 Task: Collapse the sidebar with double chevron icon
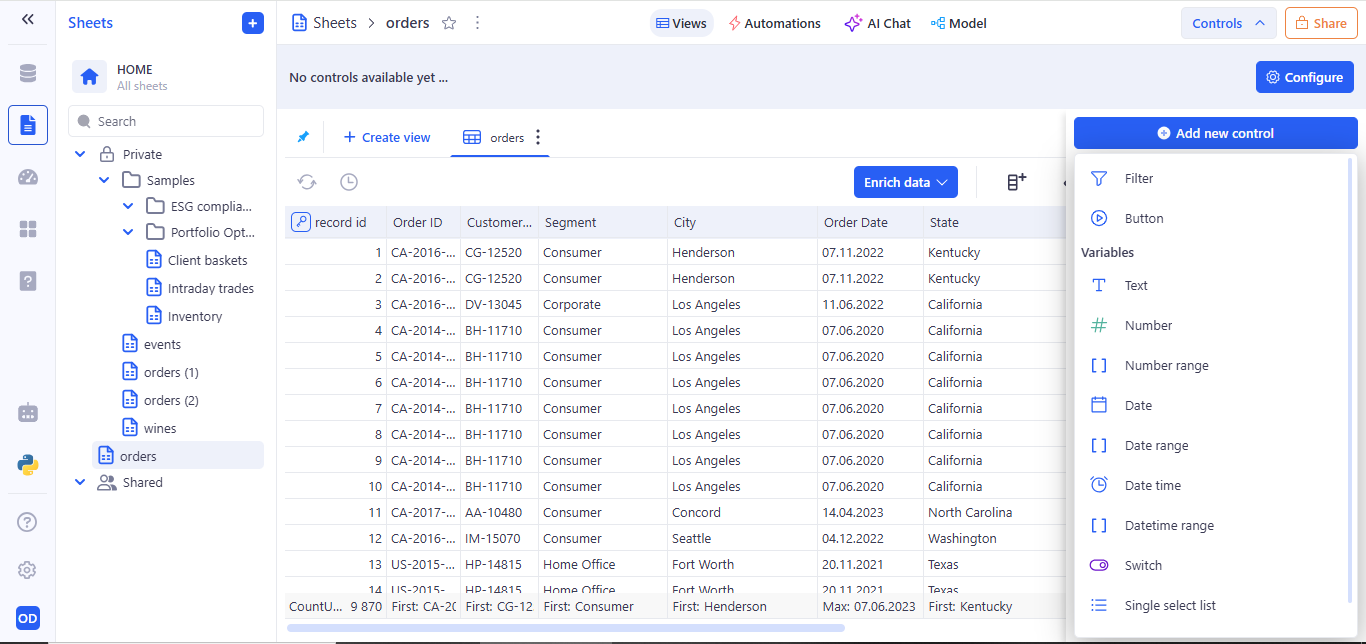click(x=28, y=19)
